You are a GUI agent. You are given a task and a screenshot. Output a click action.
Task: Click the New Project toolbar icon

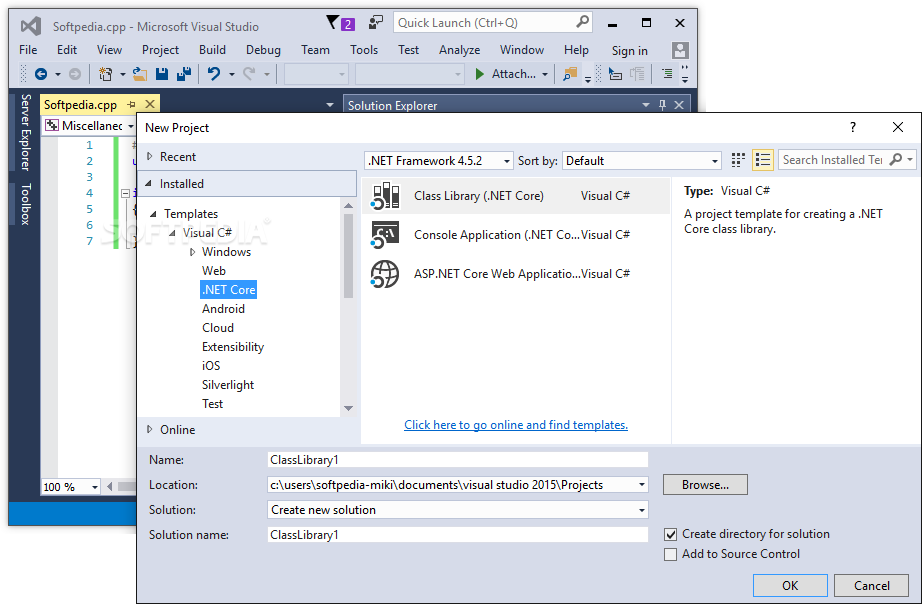click(106, 74)
